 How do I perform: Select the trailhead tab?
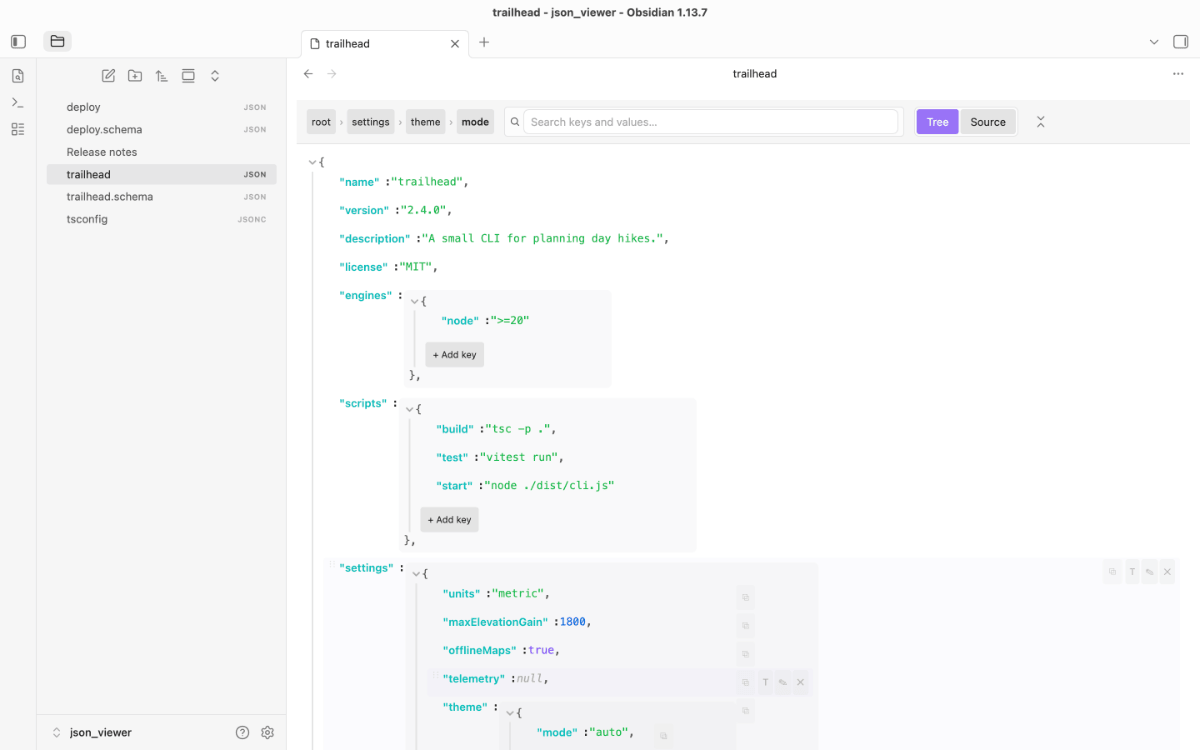point(385,44)
